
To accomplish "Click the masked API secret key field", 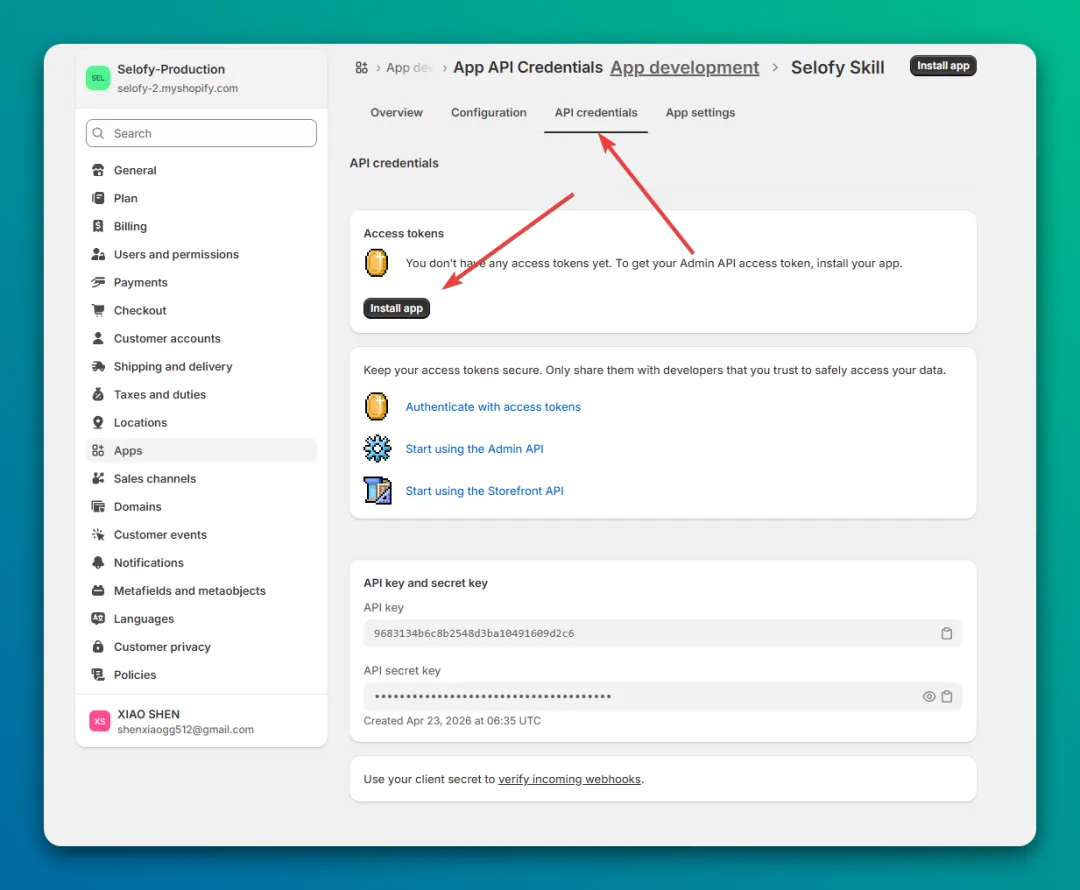I will tap(662, 696).
